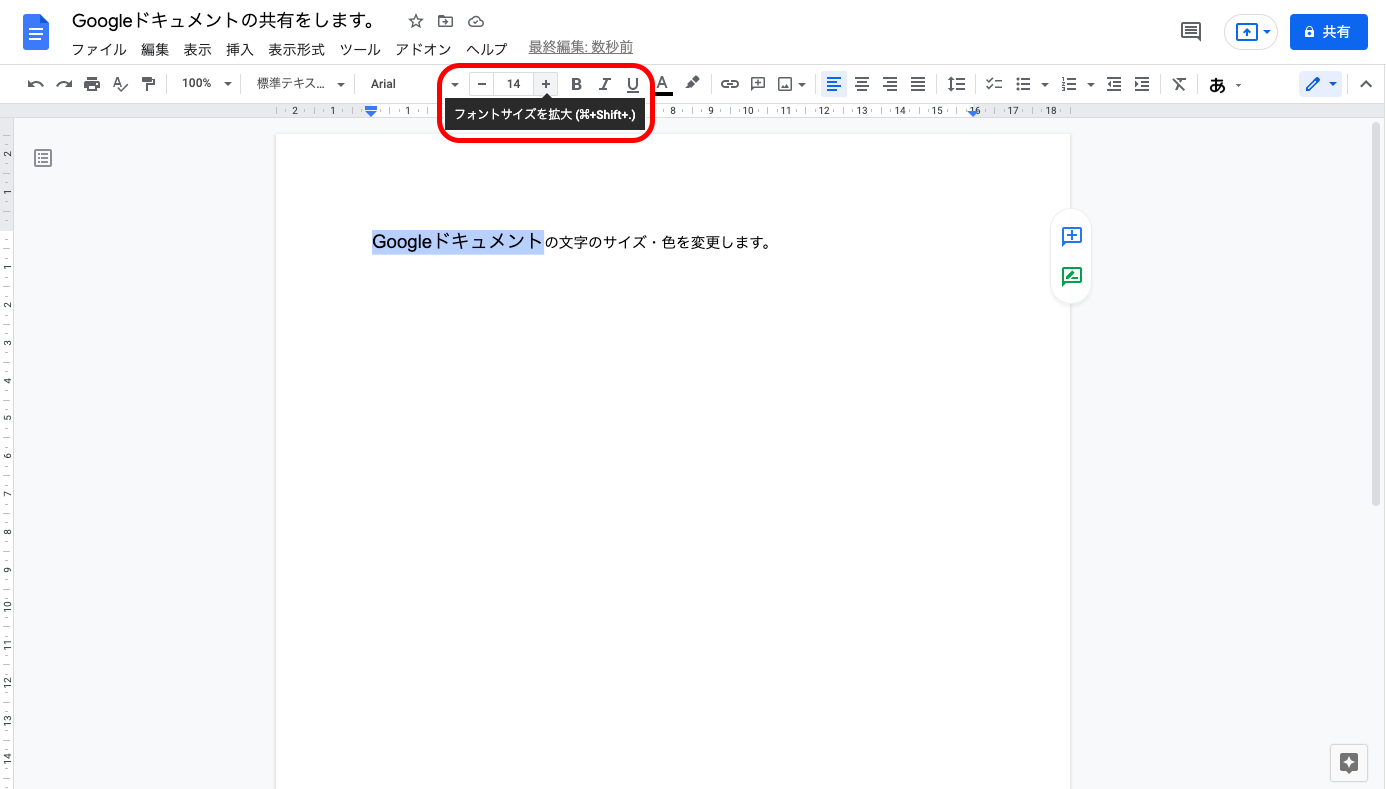Screen dimensions: 1386x789
Task: Select the paint format roller icon
Action: 148,84
